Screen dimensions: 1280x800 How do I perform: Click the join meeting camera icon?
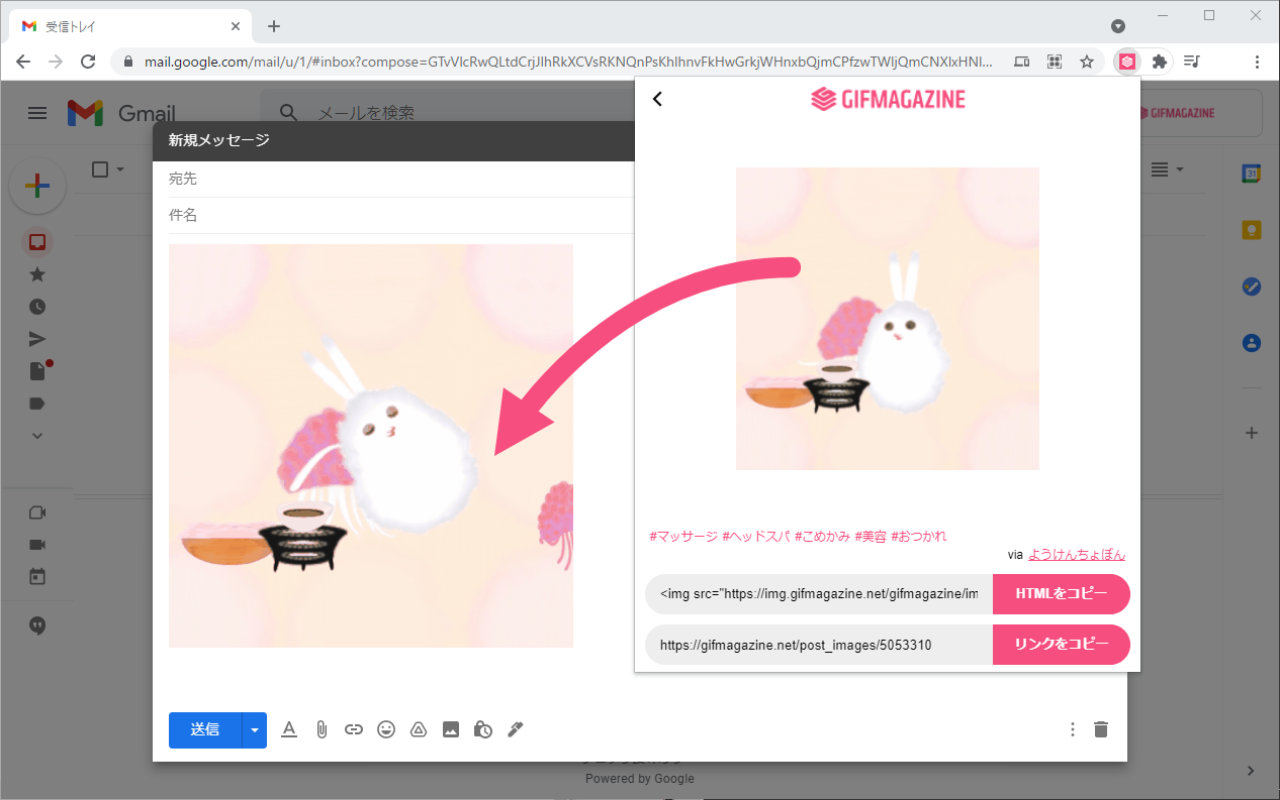click(37, 545)
